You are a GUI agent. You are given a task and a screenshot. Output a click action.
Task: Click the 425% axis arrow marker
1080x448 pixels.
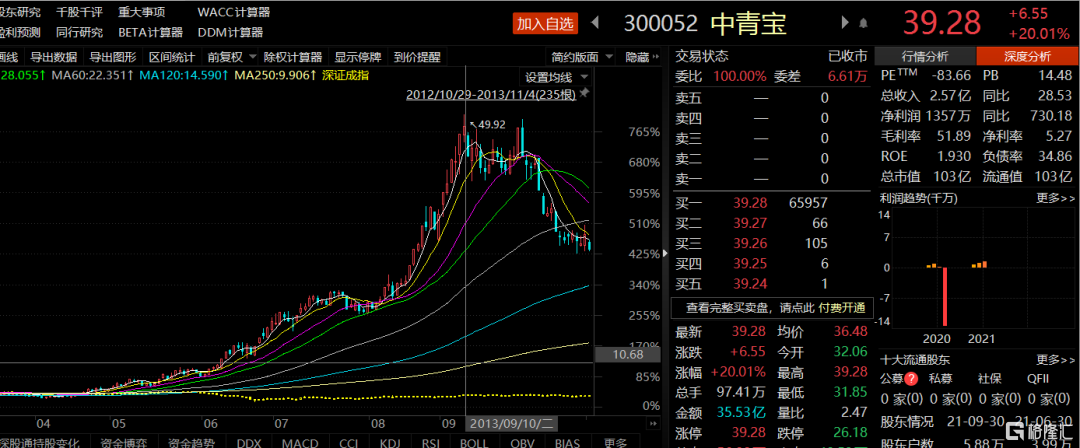click(665, 254)
